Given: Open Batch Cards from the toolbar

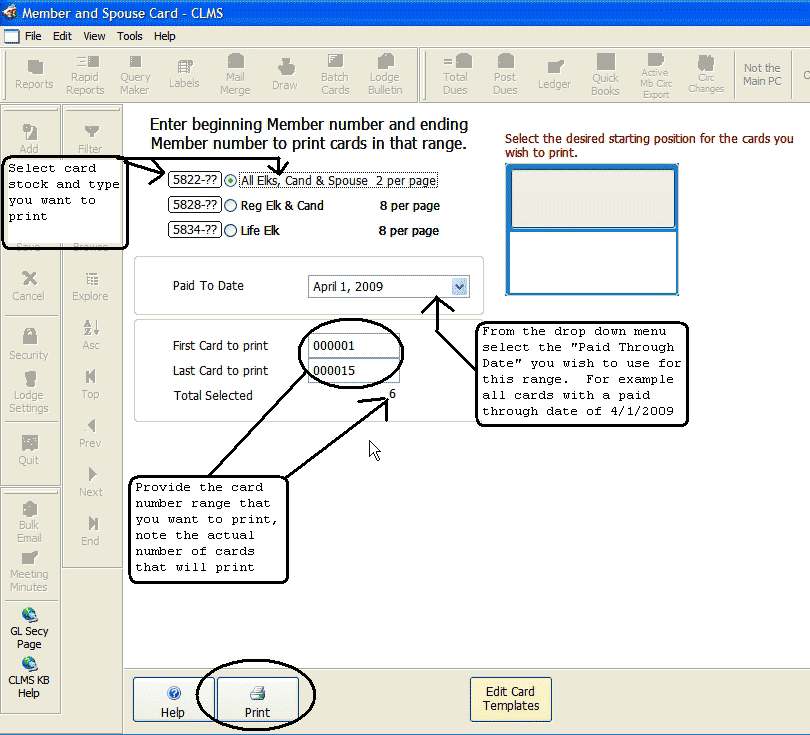Looking at the screenshot, I should click(335, 75).
